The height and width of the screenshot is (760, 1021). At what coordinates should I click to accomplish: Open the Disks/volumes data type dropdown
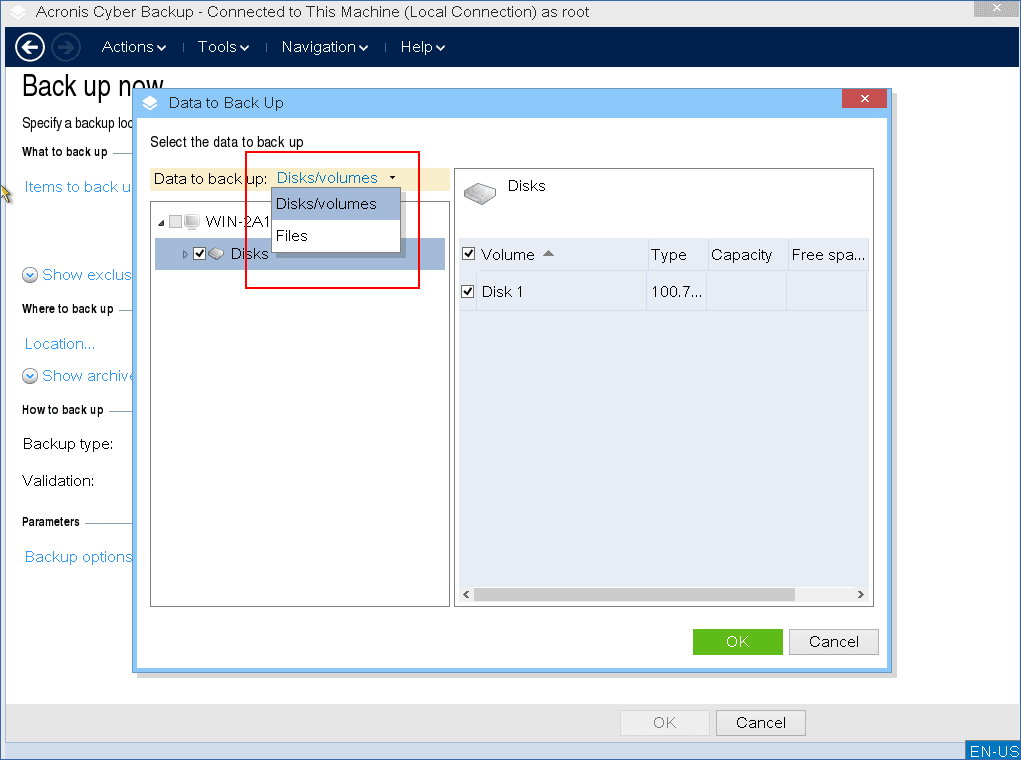click(x=336, y=178)
